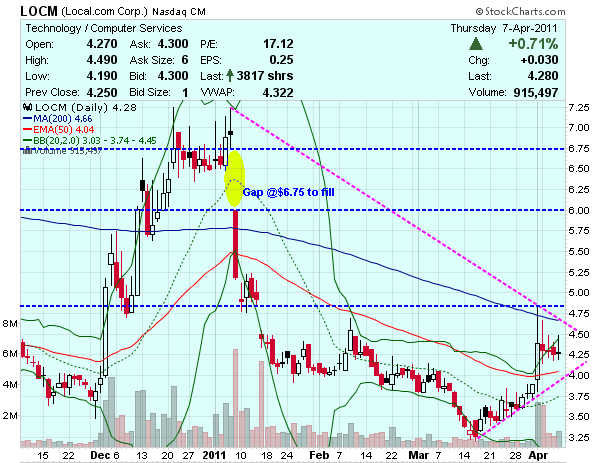Click the Chg value +0.030

point(539,60)
